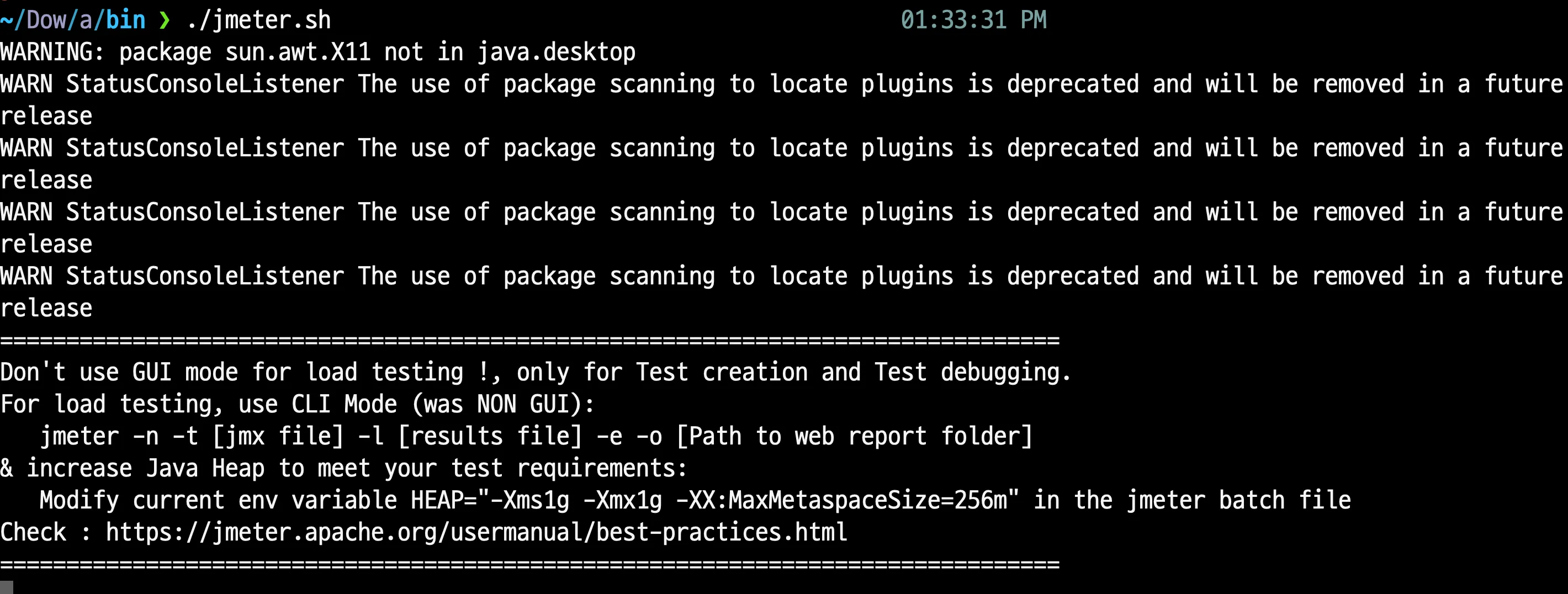Click the [Path to web report folder] placeholder

pos(854,436)
